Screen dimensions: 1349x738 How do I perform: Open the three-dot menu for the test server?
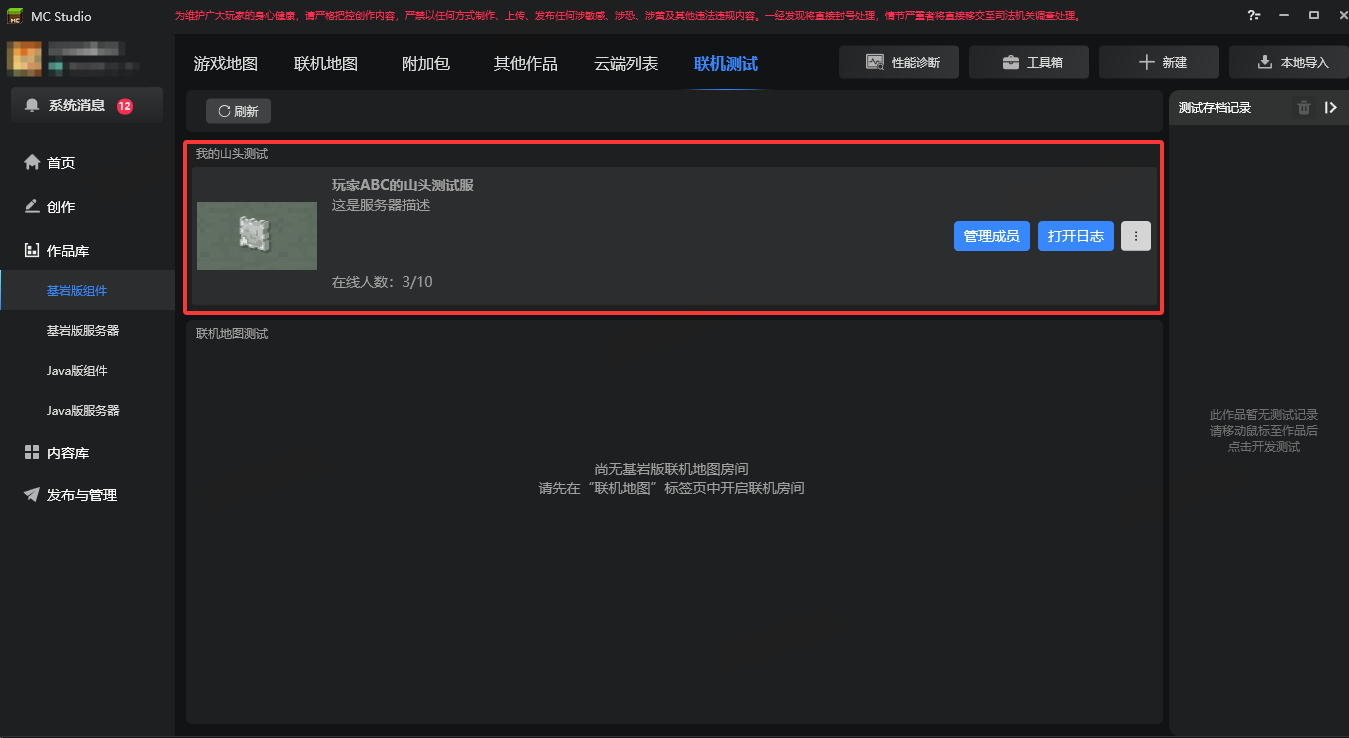tap(1135, 236)
